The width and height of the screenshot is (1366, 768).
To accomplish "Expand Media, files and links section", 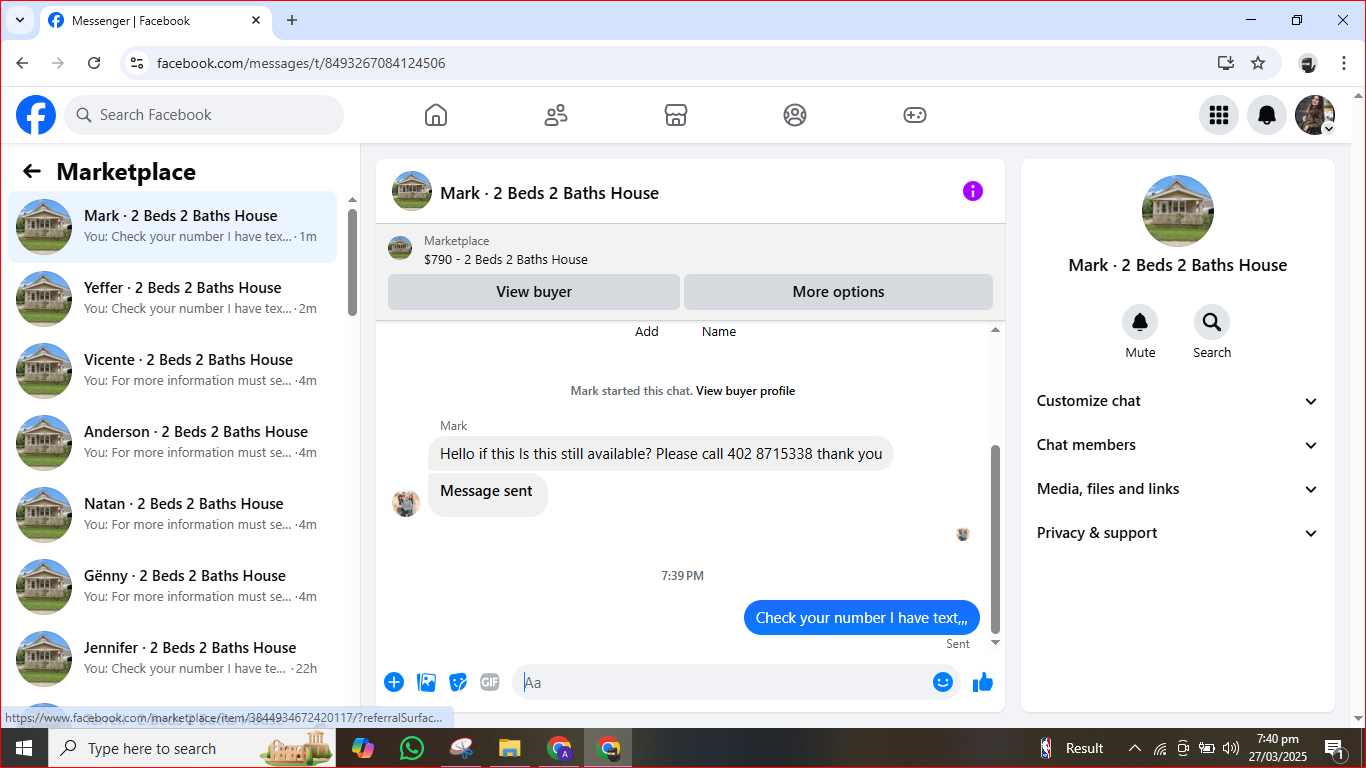I will tap(1177, 489).
